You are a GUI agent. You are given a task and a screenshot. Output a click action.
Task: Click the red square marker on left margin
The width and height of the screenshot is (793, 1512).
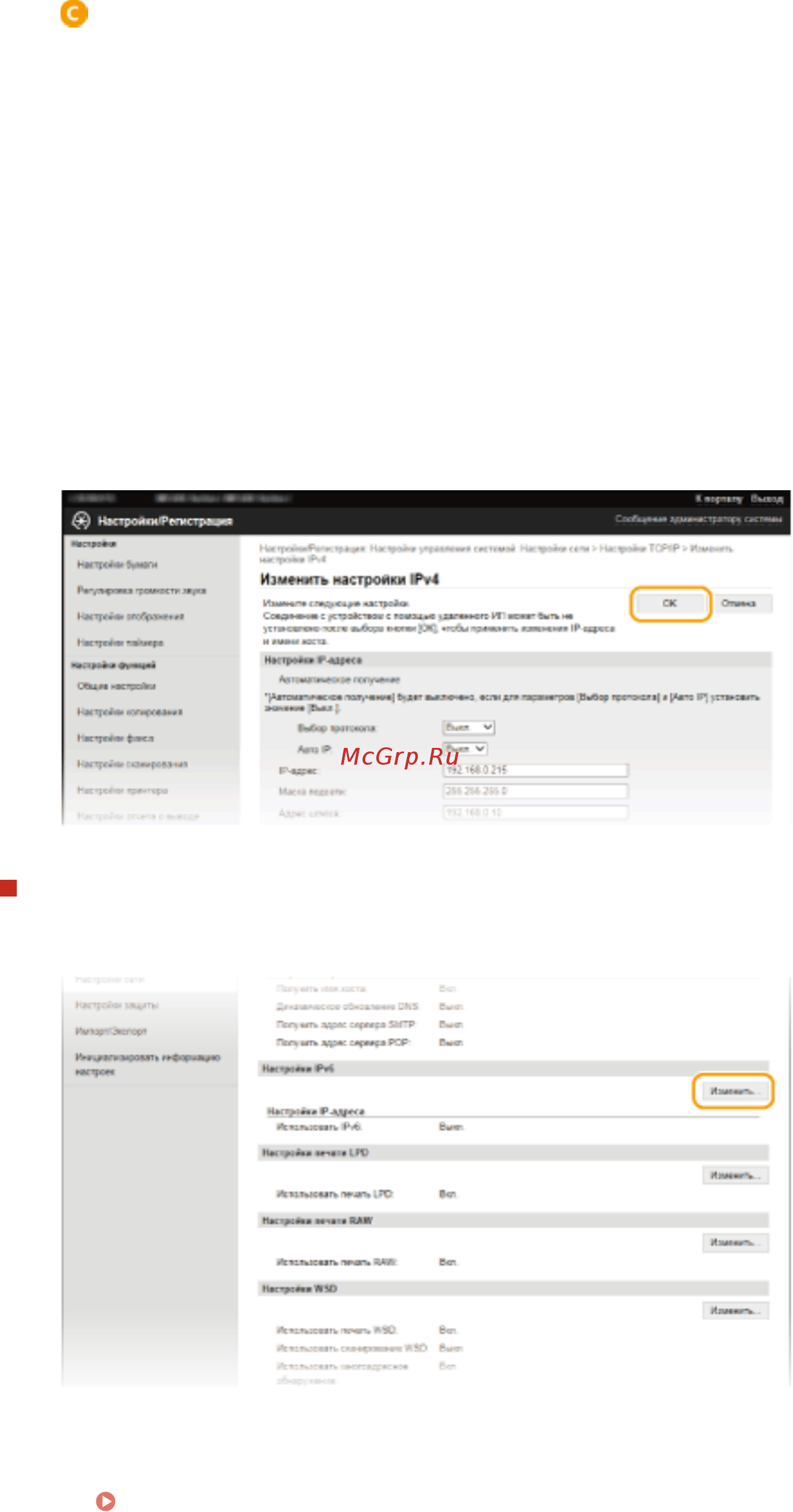tap(8, 888)
